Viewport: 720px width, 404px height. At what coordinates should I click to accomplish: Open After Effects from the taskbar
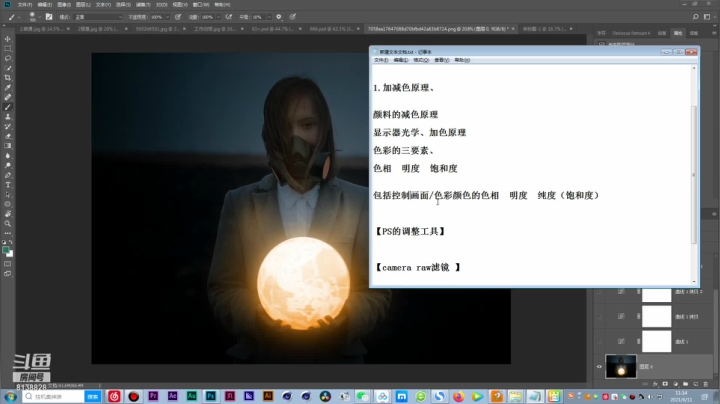pos(172,396)
